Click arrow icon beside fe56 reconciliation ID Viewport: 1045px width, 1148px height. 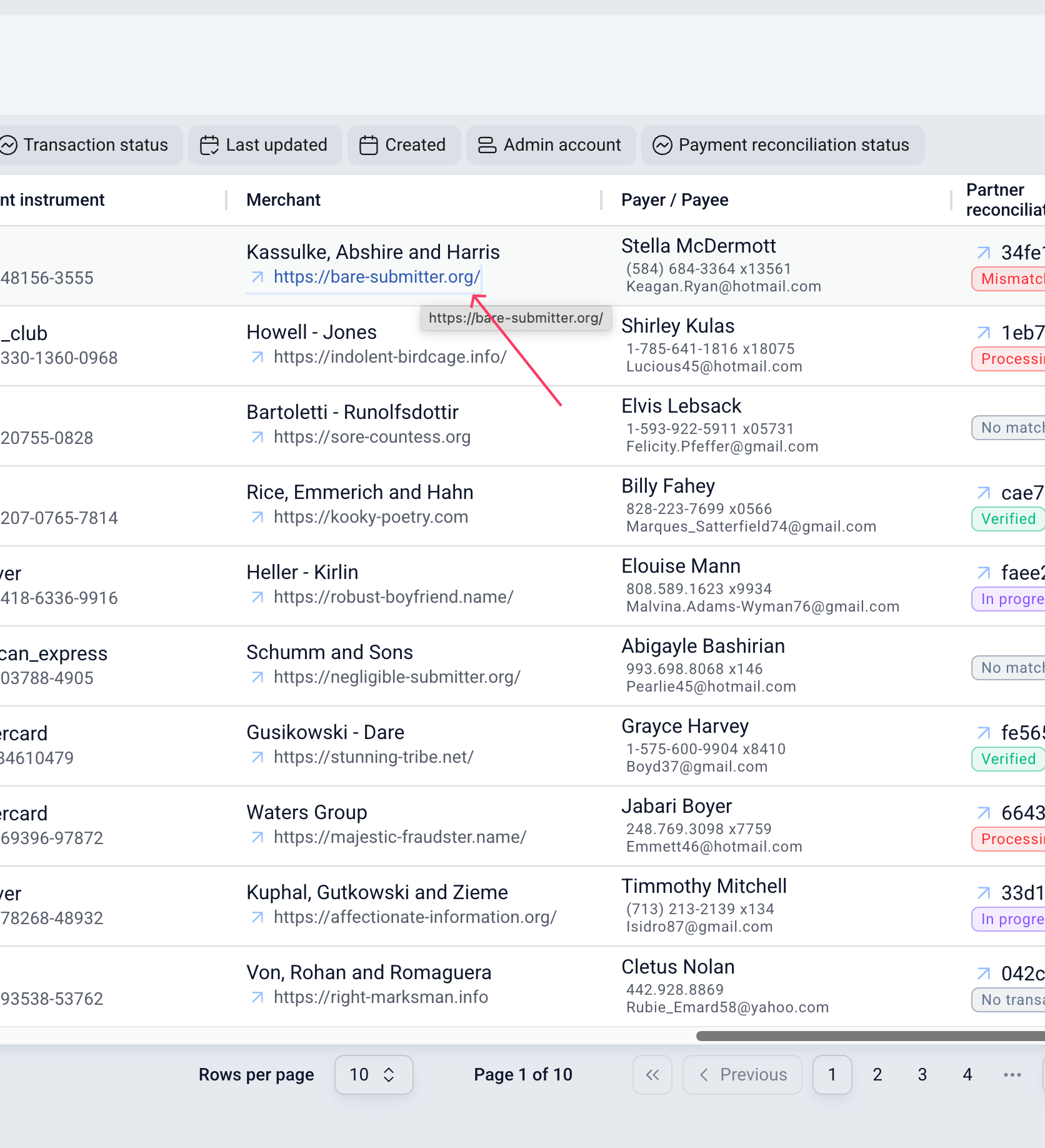pyautogui.click(x=984, y=733)
